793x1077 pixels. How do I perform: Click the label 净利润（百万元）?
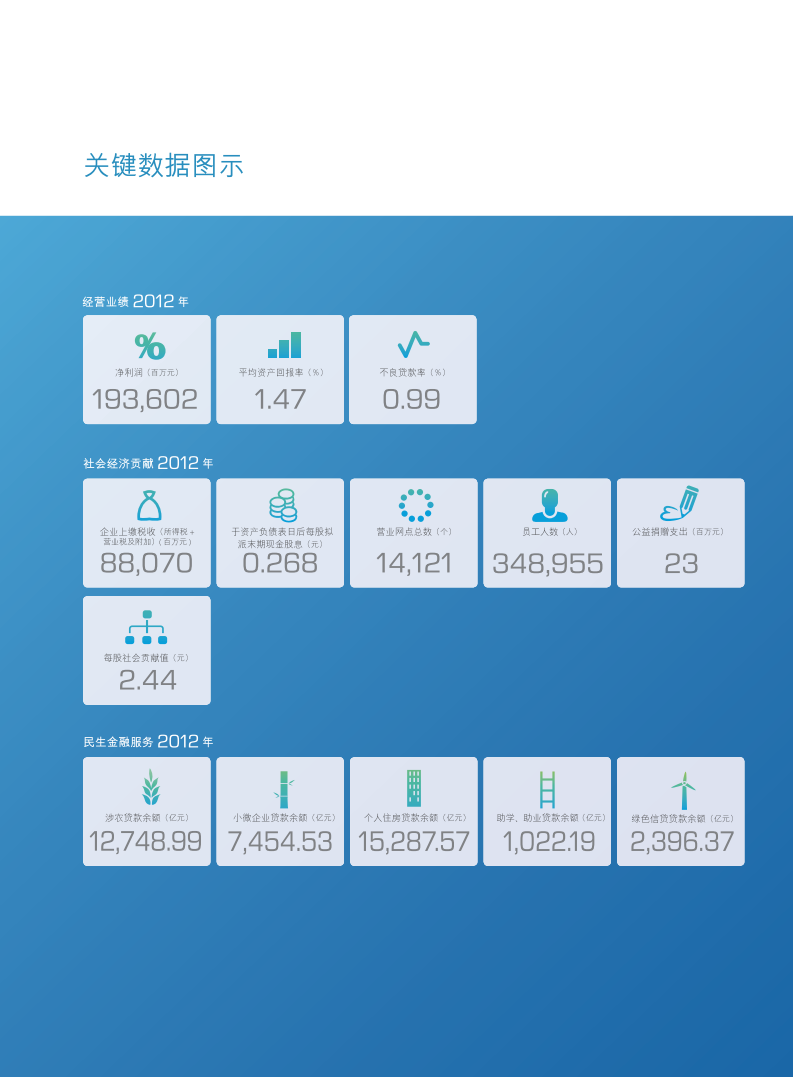pos(147,372)
